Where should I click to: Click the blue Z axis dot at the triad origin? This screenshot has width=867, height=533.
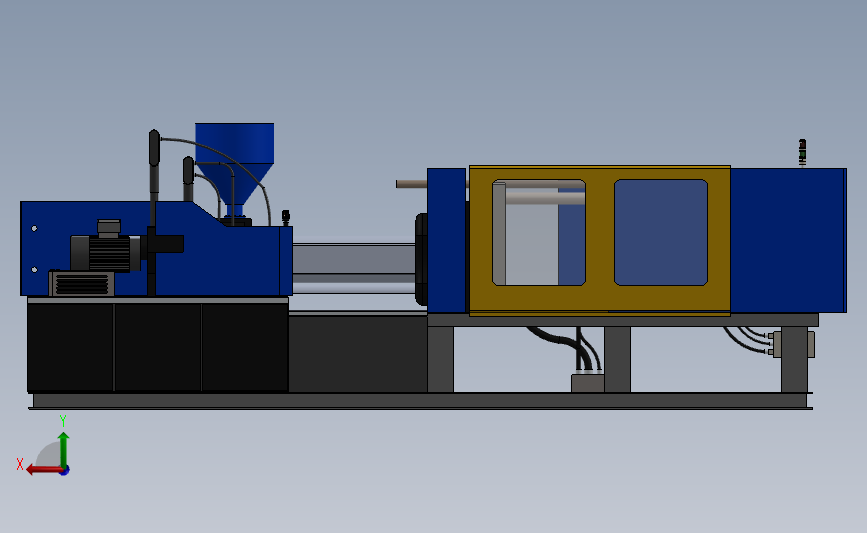[x=65, y=471]
